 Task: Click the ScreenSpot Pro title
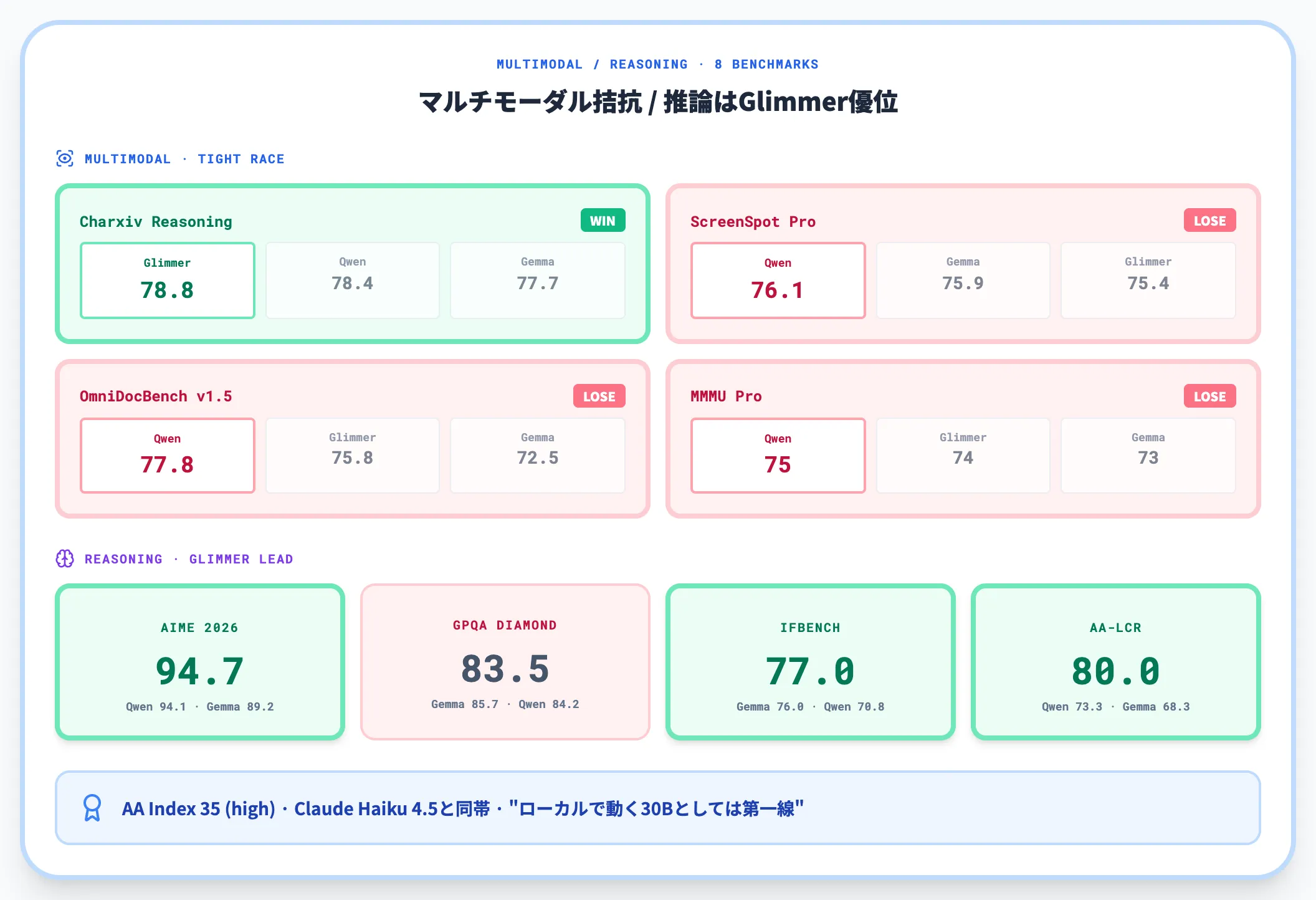point(753,222)
